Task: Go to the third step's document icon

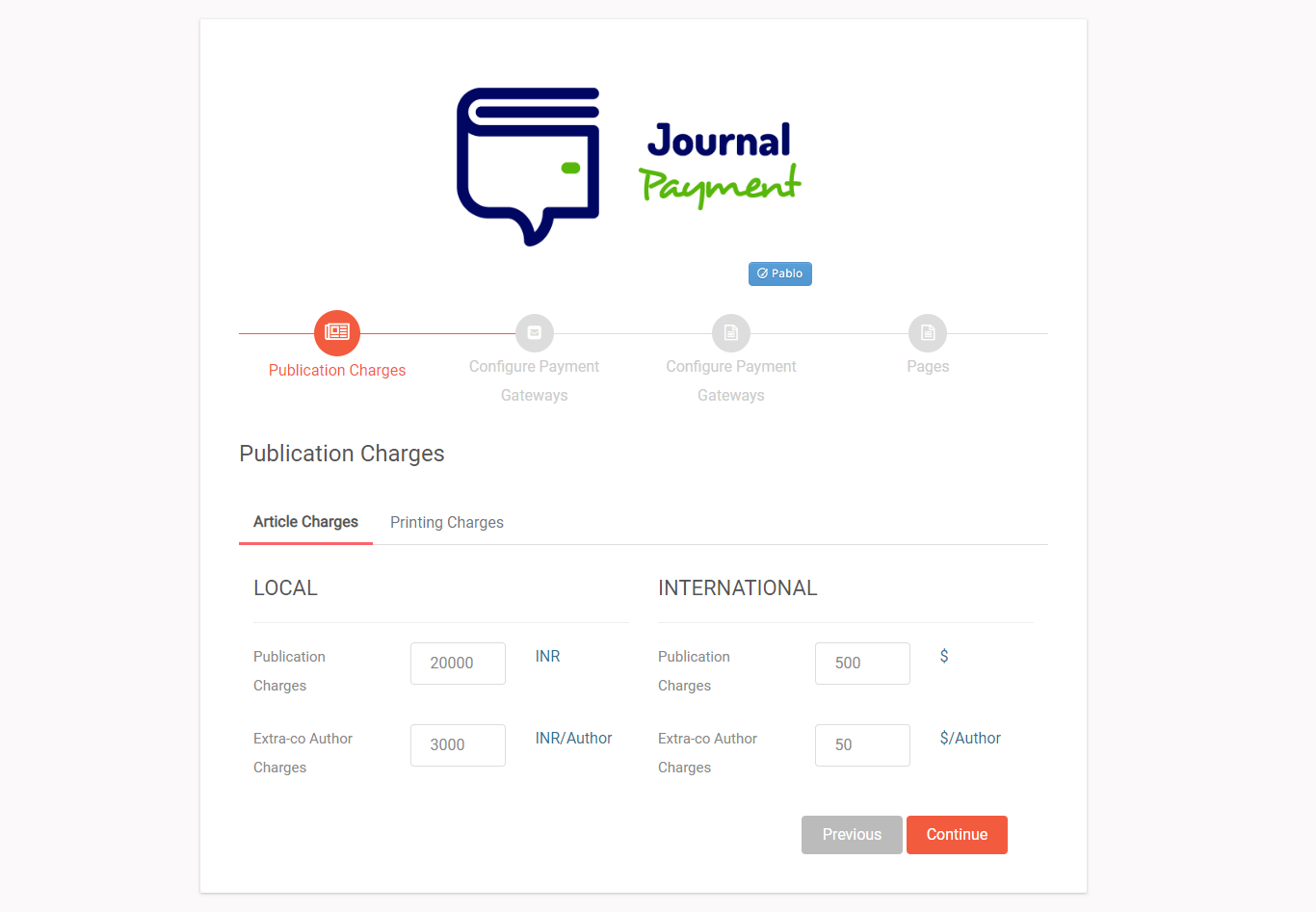Action: [731, 333]
